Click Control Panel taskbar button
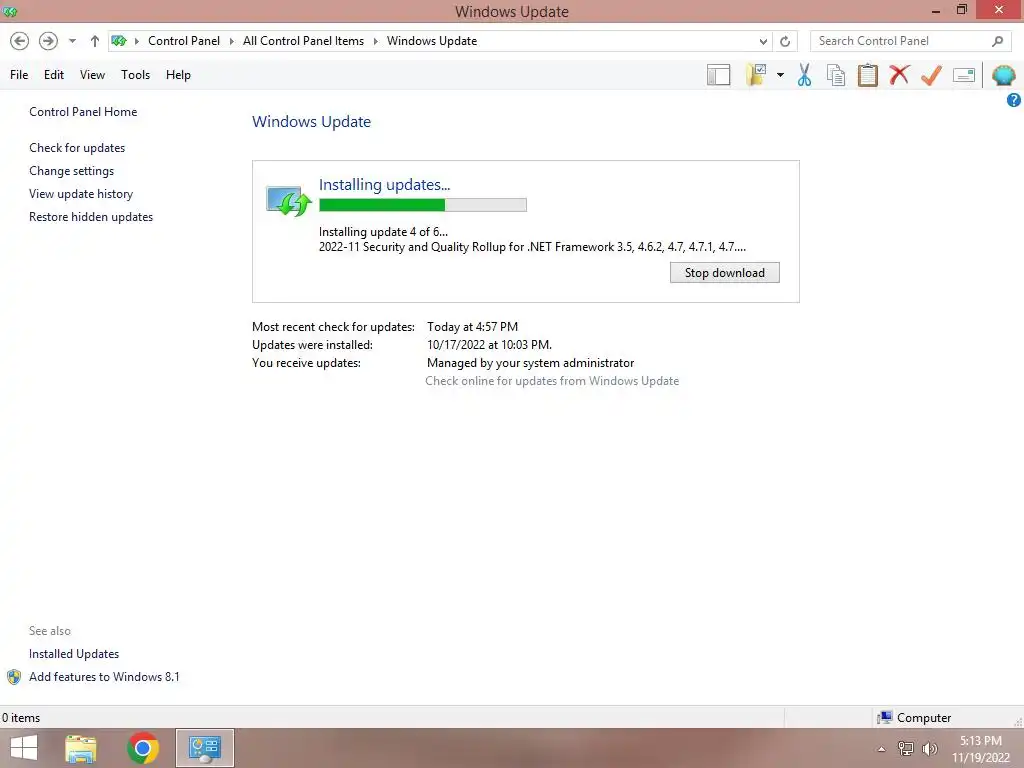The width and height of the screenshot is (1024, 768). 204,748
